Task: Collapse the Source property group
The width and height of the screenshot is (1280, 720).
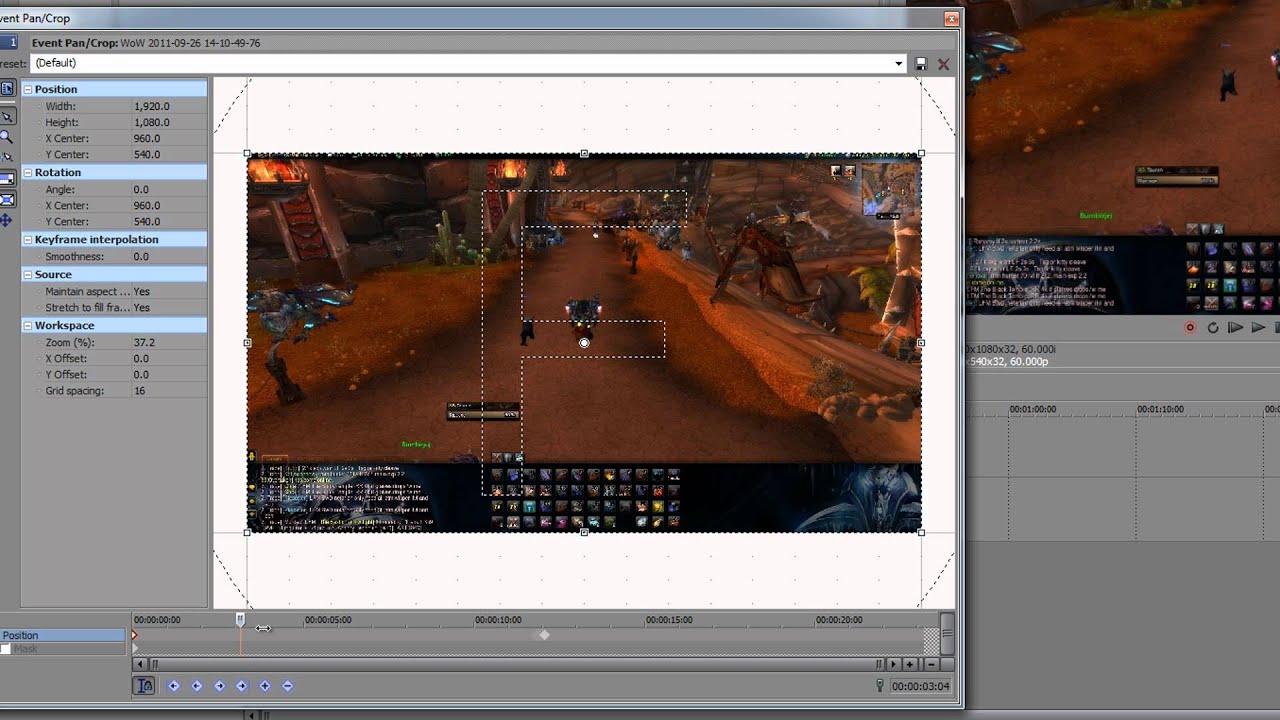Action: (x=28, y=274)
